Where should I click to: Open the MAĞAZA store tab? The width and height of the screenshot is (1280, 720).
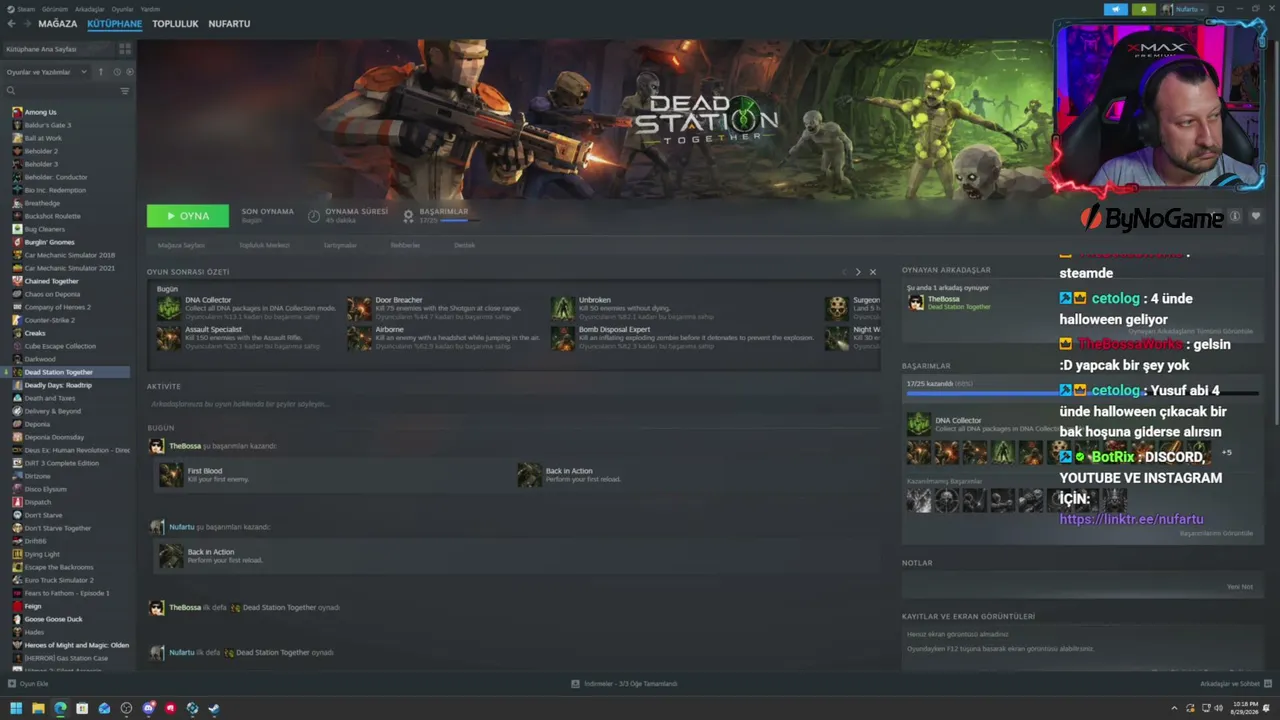[x=58, y=24]
